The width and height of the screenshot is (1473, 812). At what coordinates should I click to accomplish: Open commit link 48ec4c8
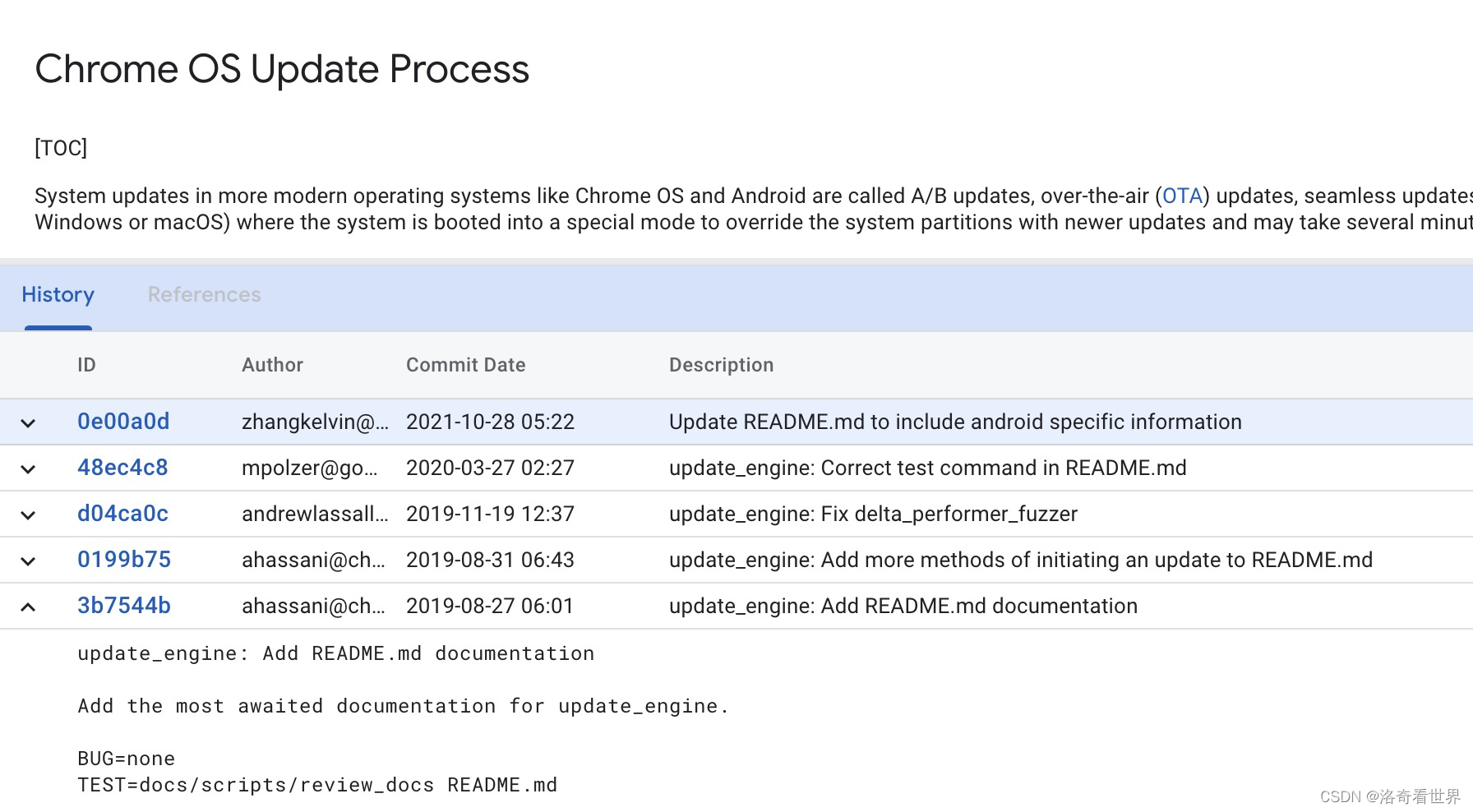click(122, 468)
